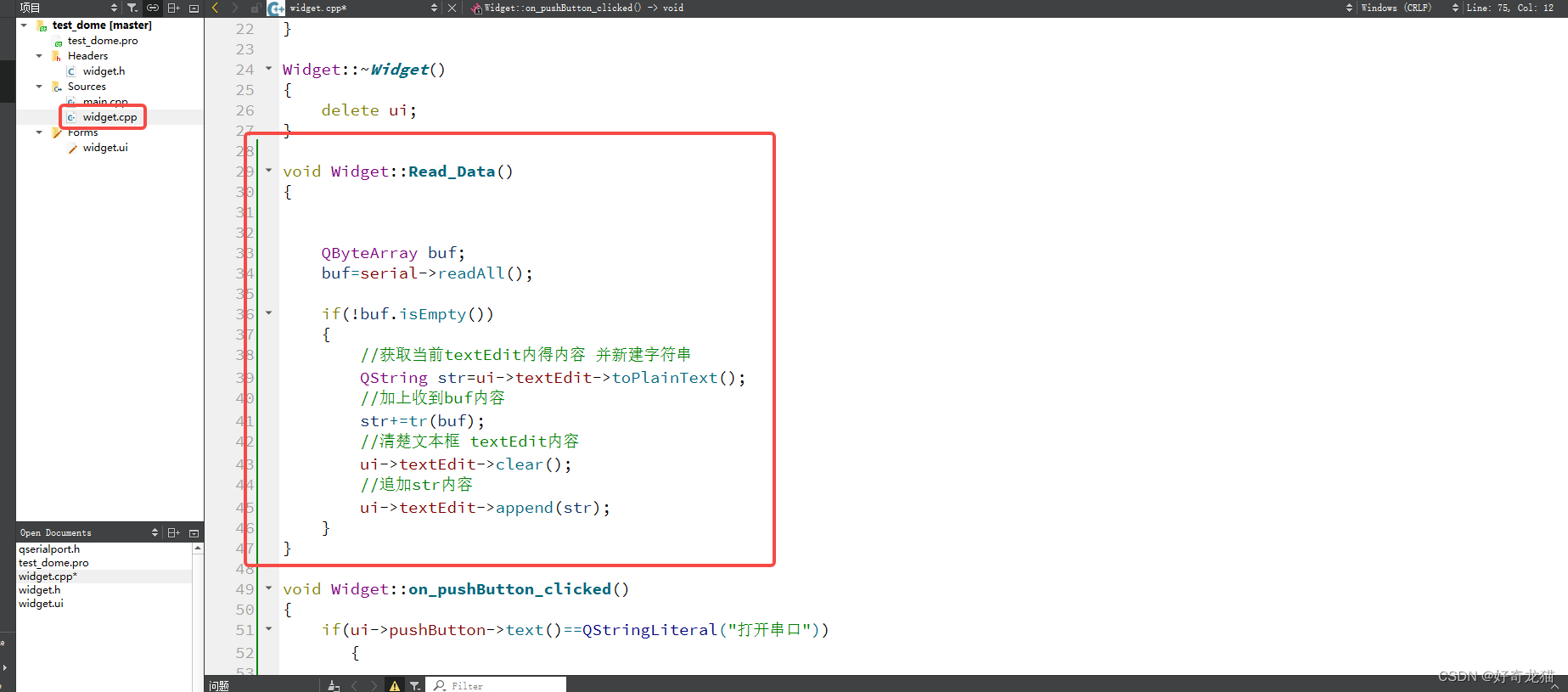Change the Windows (CRLF) line ending setting

[x=1397, y=8]
